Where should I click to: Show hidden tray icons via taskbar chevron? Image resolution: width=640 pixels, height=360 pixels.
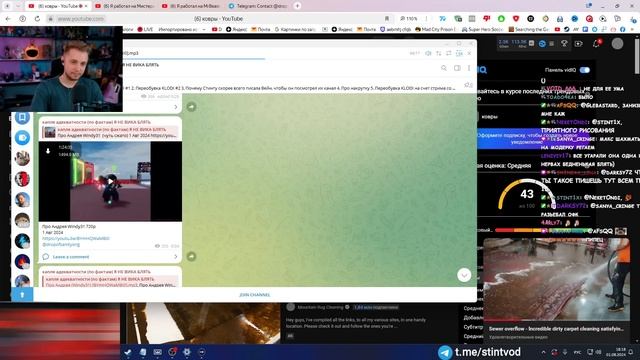[543, 352]
